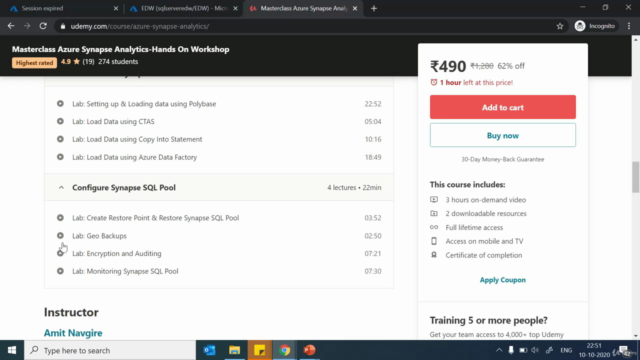Click Training 5 or more people heading
640x360 pixels.
tap(489, 320)
